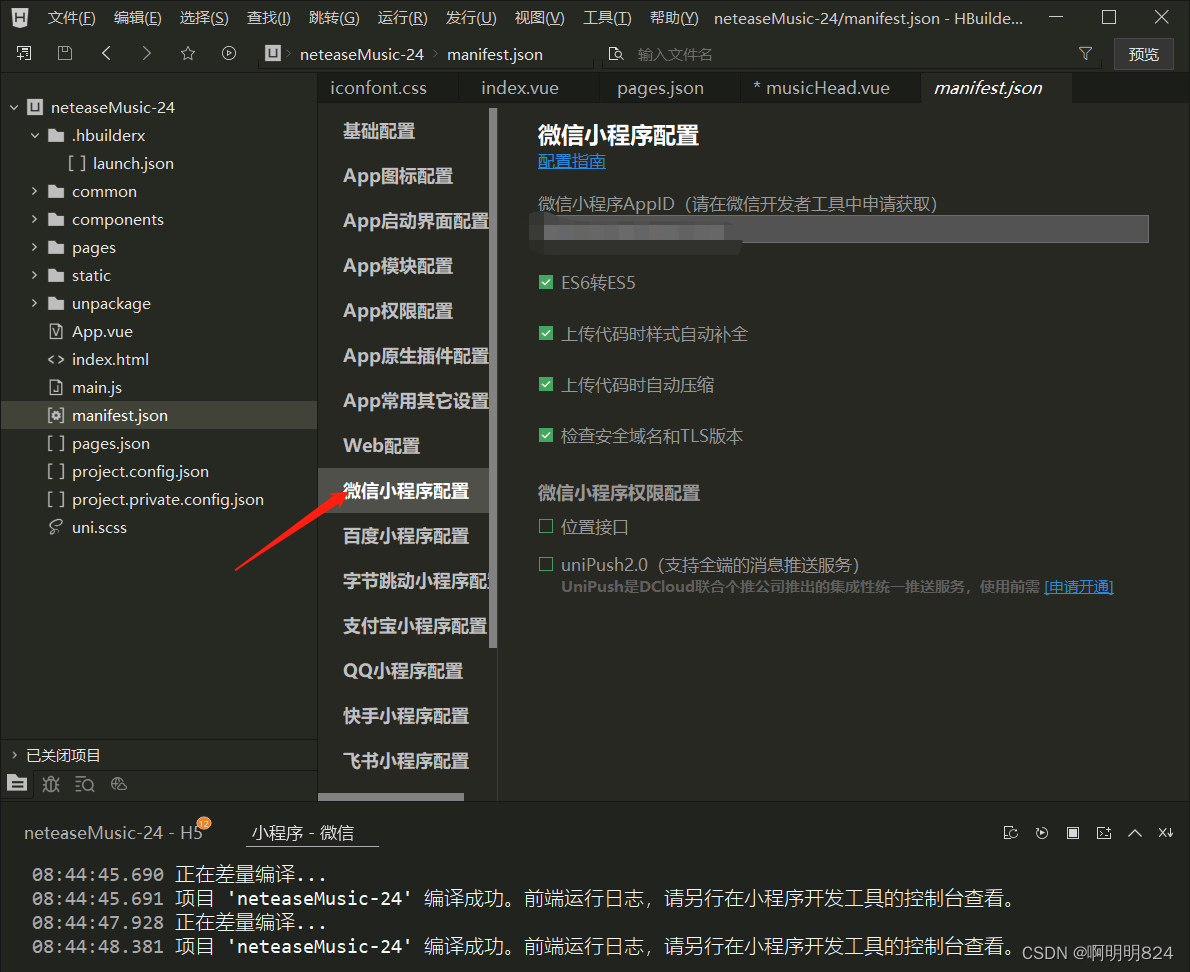Toggle the project sidebar panel icon
This screenshot has height=972, width=1190.
click(x=24, y=53)
